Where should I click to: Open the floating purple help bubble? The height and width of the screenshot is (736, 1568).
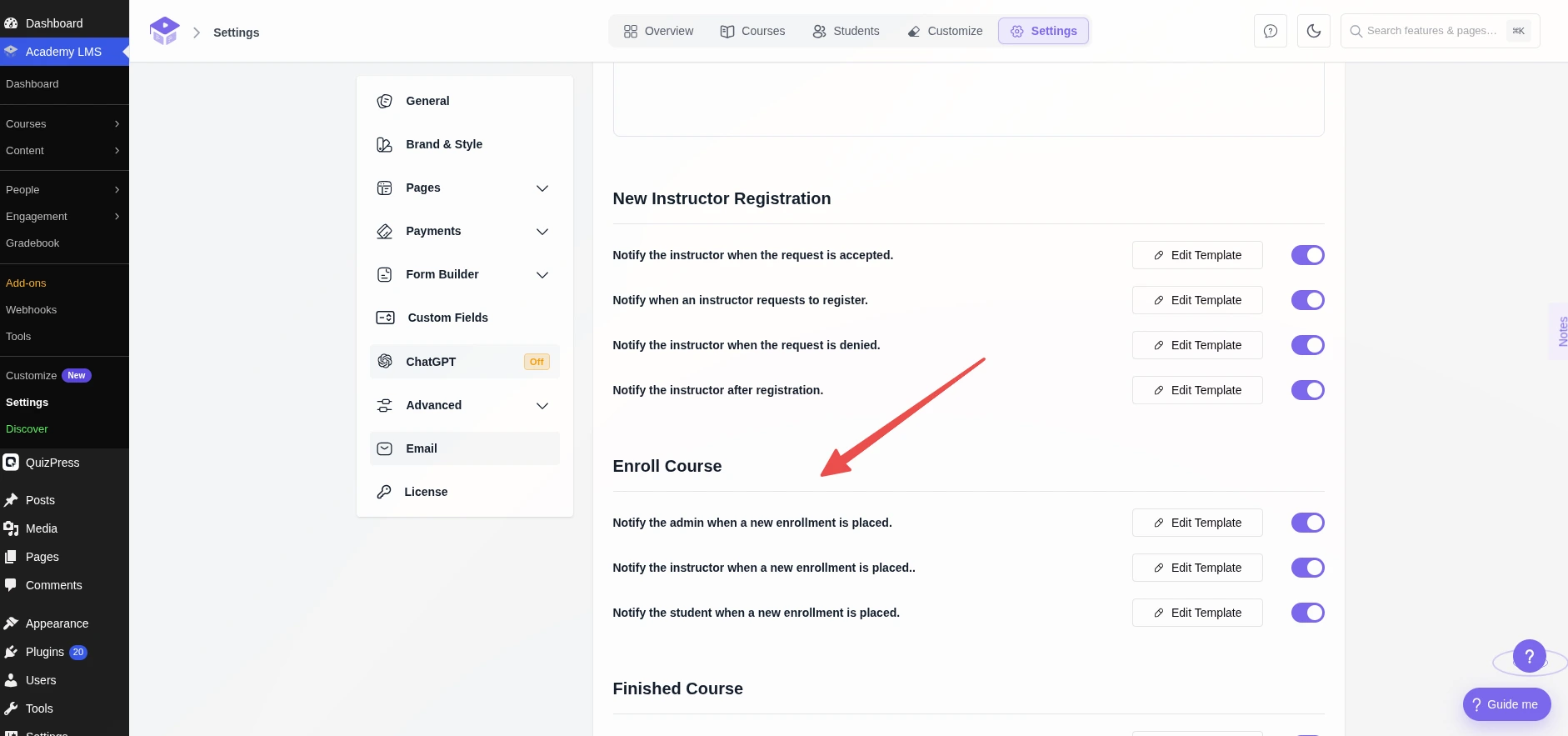[1530, 656]
